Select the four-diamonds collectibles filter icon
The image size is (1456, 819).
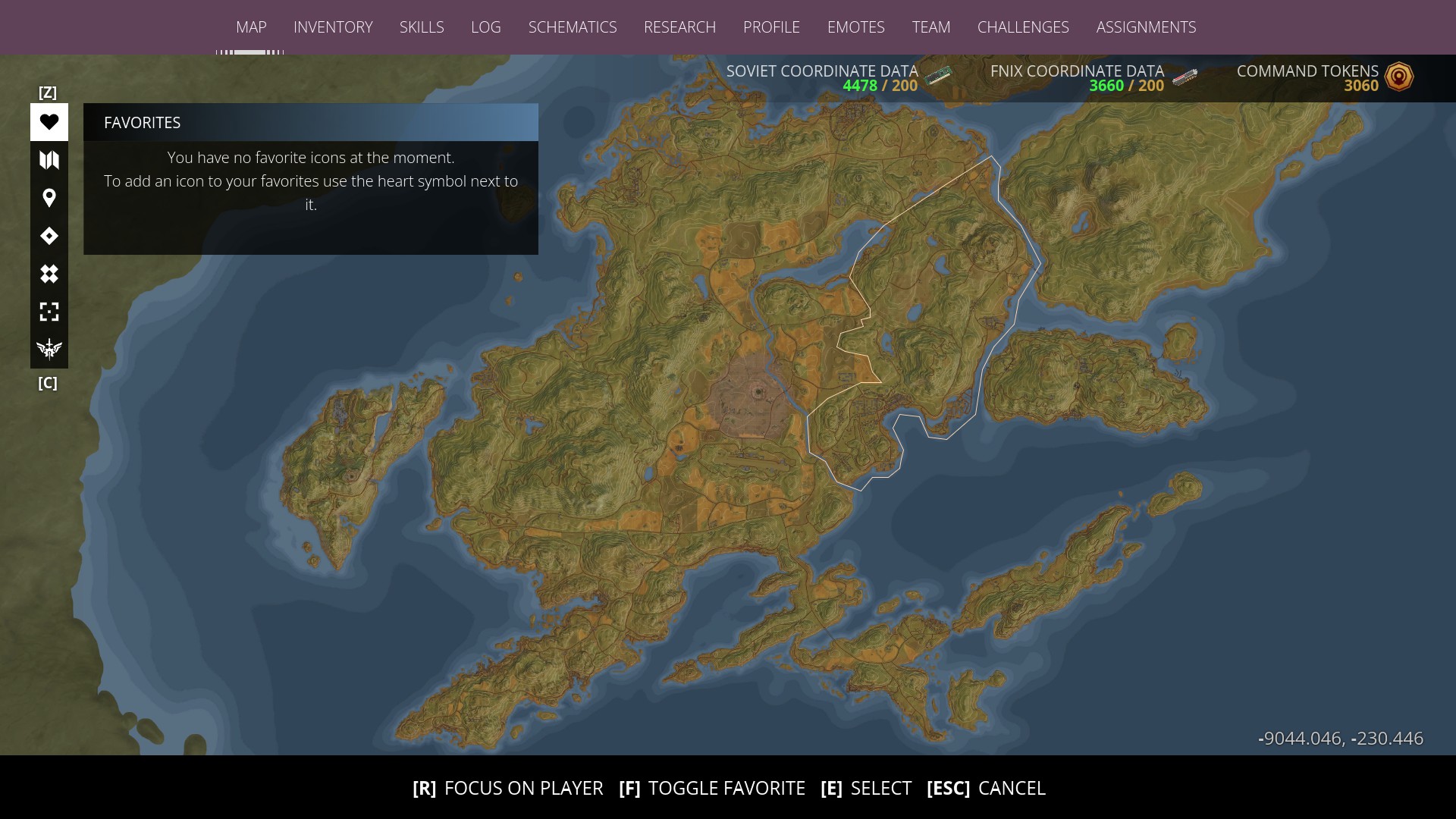click(49, 274)
